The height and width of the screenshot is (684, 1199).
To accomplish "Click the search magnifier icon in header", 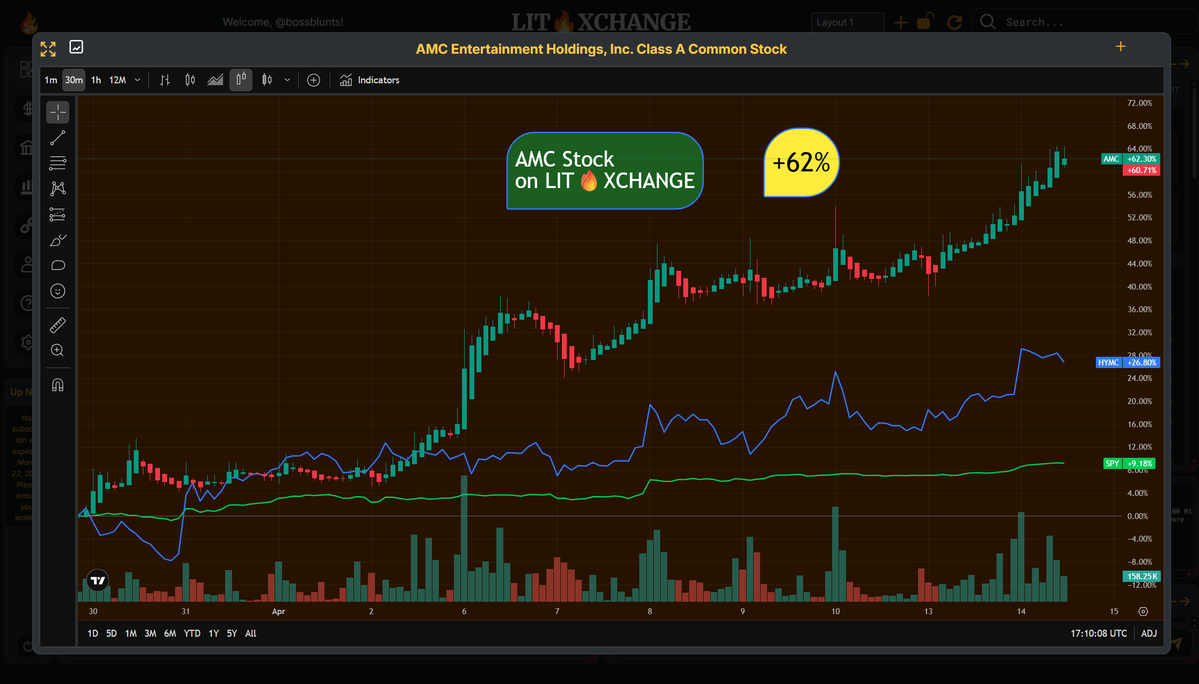I will pyautogui.click(x=988, y=21).
